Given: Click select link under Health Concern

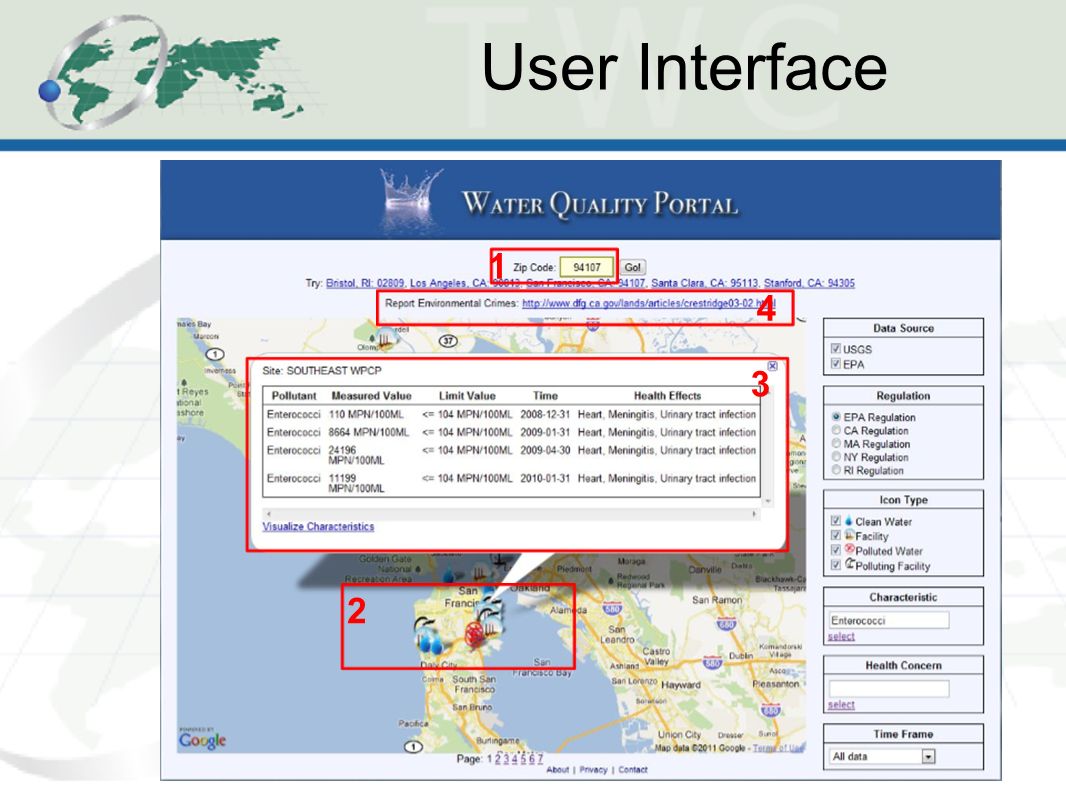Looking at the screenshot, I should pos(841,705).
